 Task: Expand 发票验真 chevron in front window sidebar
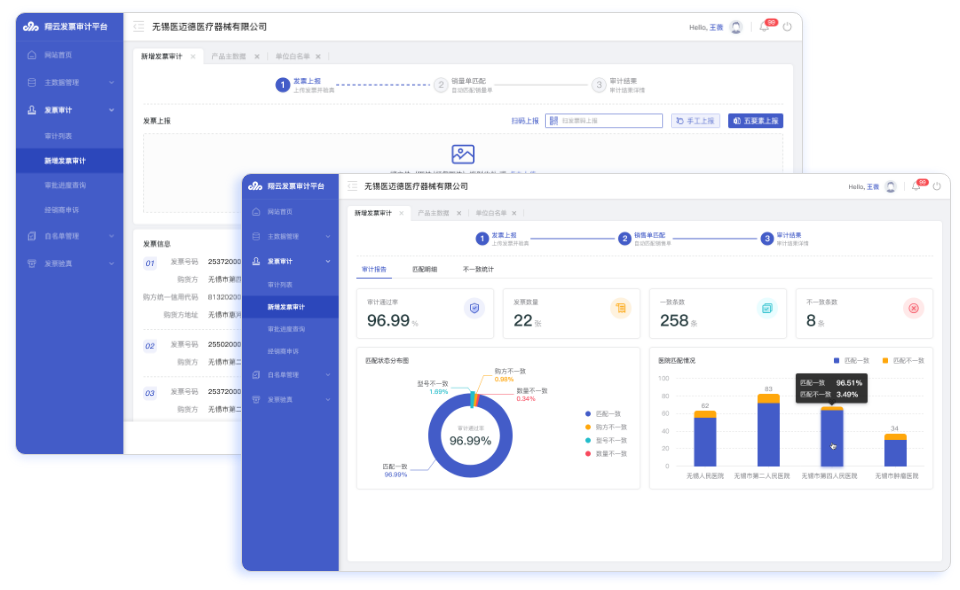pyautogui.click(x=328, y=400)
